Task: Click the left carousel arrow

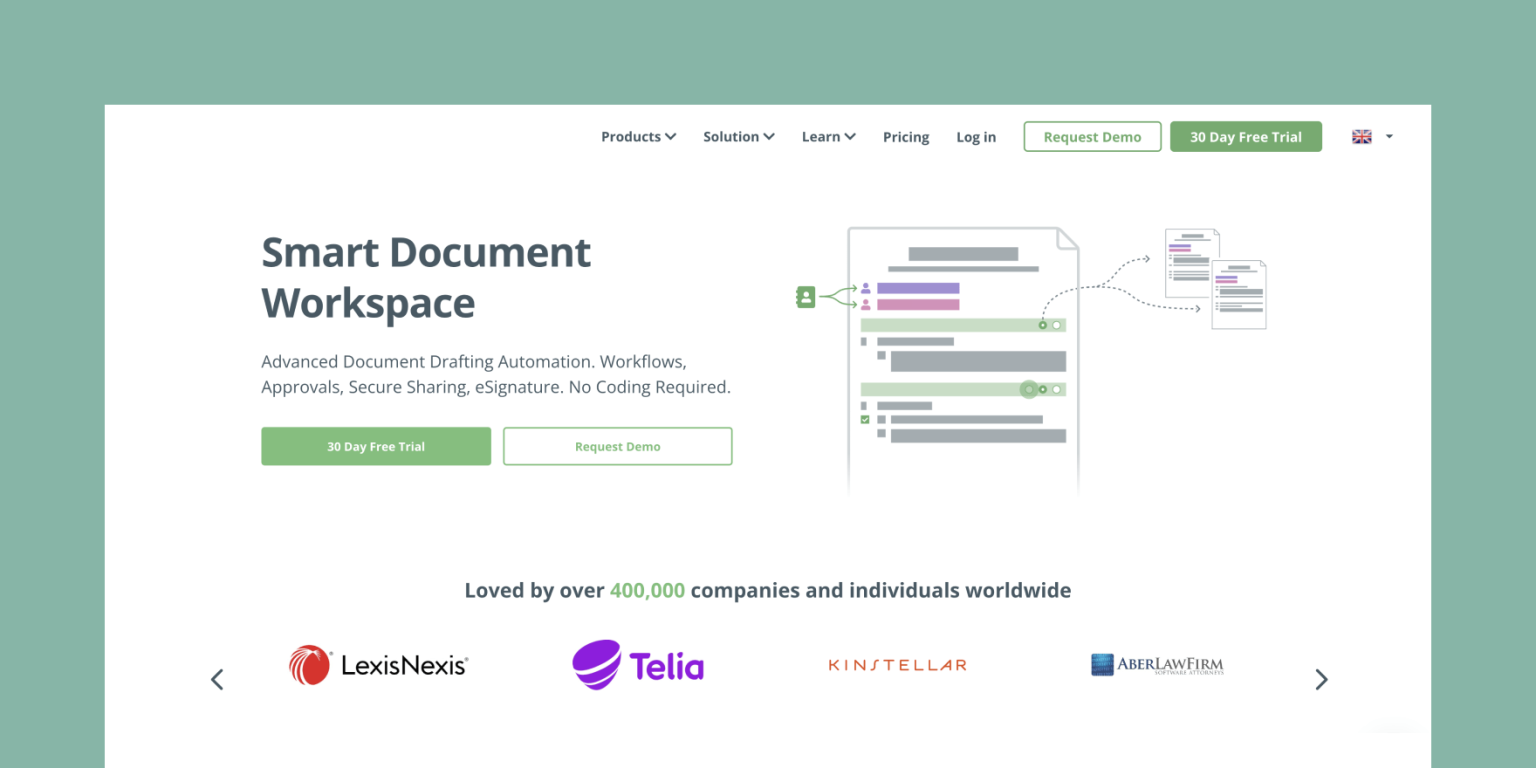Action: click(217, 679)
